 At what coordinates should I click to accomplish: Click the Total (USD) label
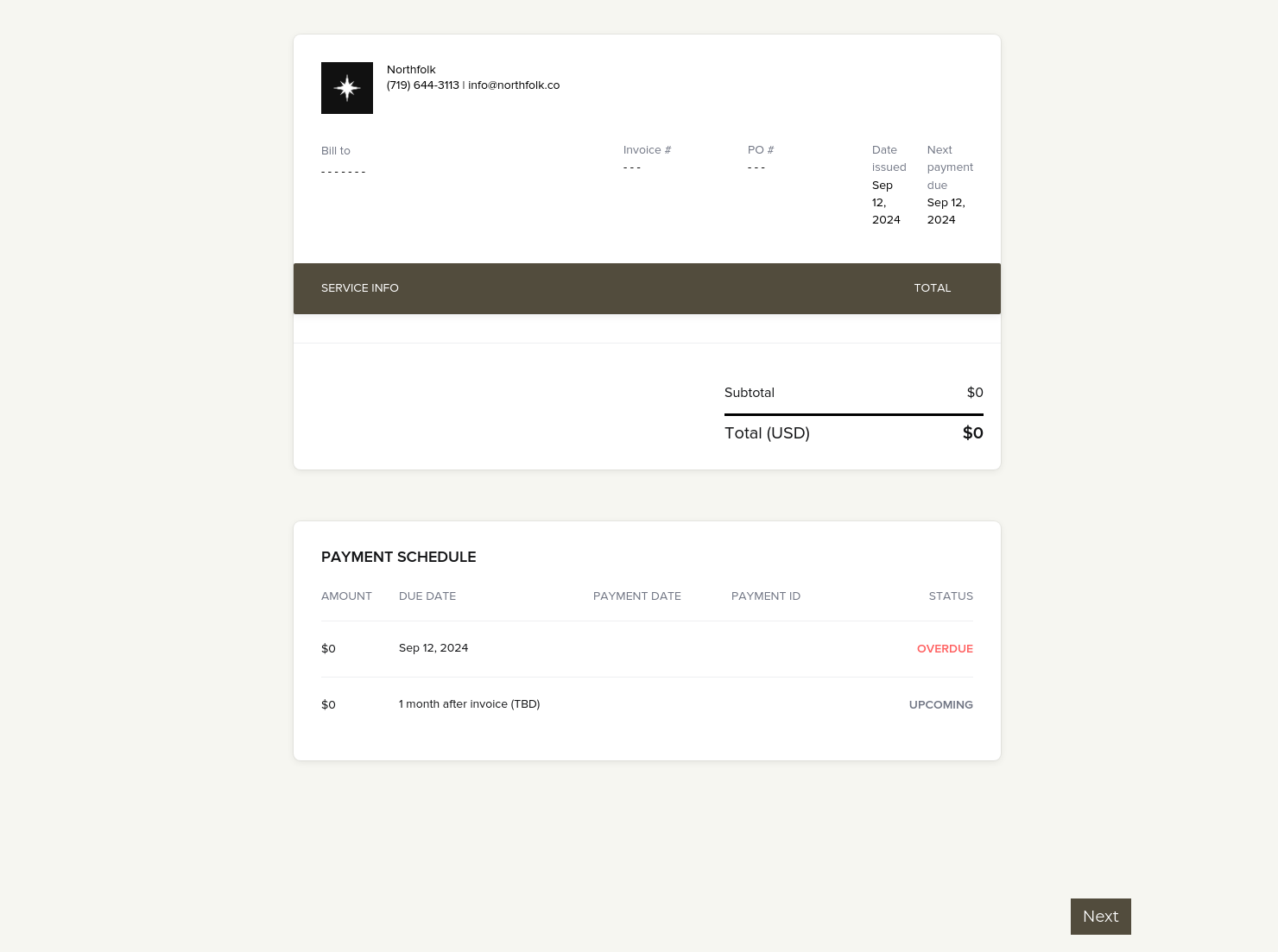767,433
